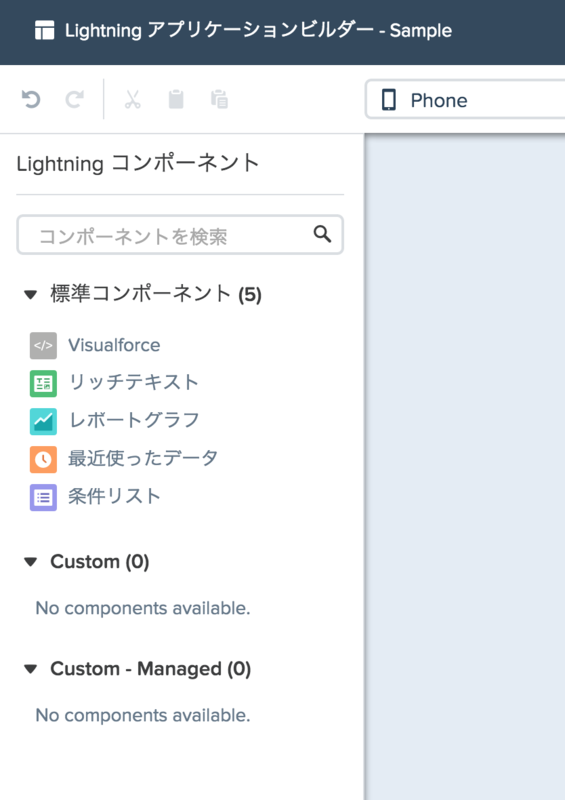Click the search magnifier icon
The image size is (565, 800).
pyautogui.click(x=322, y=234)
